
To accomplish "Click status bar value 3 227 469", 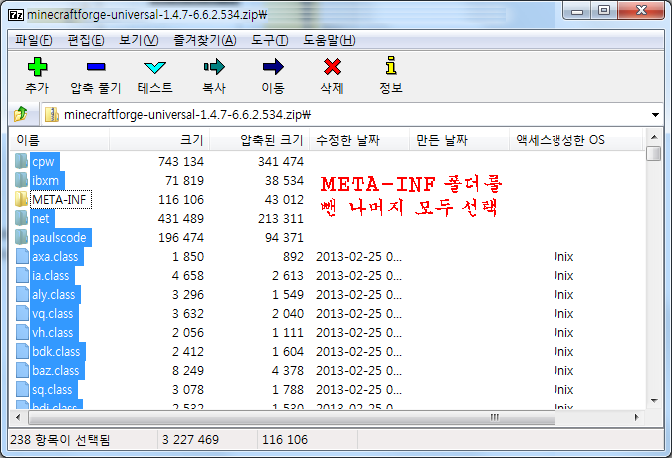I will (190, 440).
